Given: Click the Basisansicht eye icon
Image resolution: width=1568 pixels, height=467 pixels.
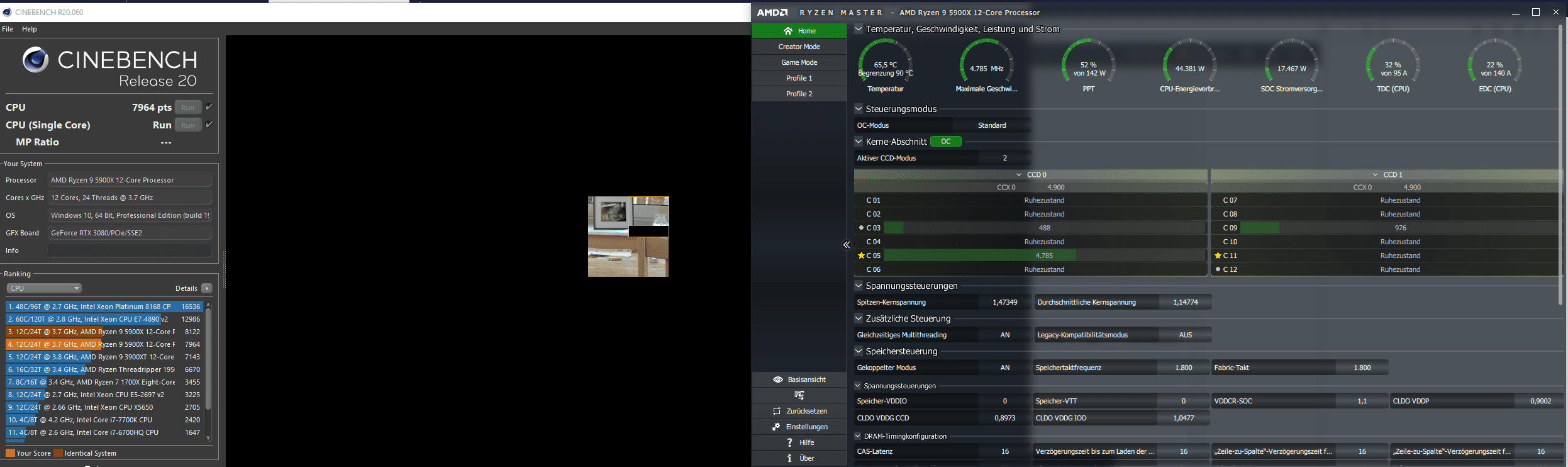Looking at the screenshot, I should (777, 380).
